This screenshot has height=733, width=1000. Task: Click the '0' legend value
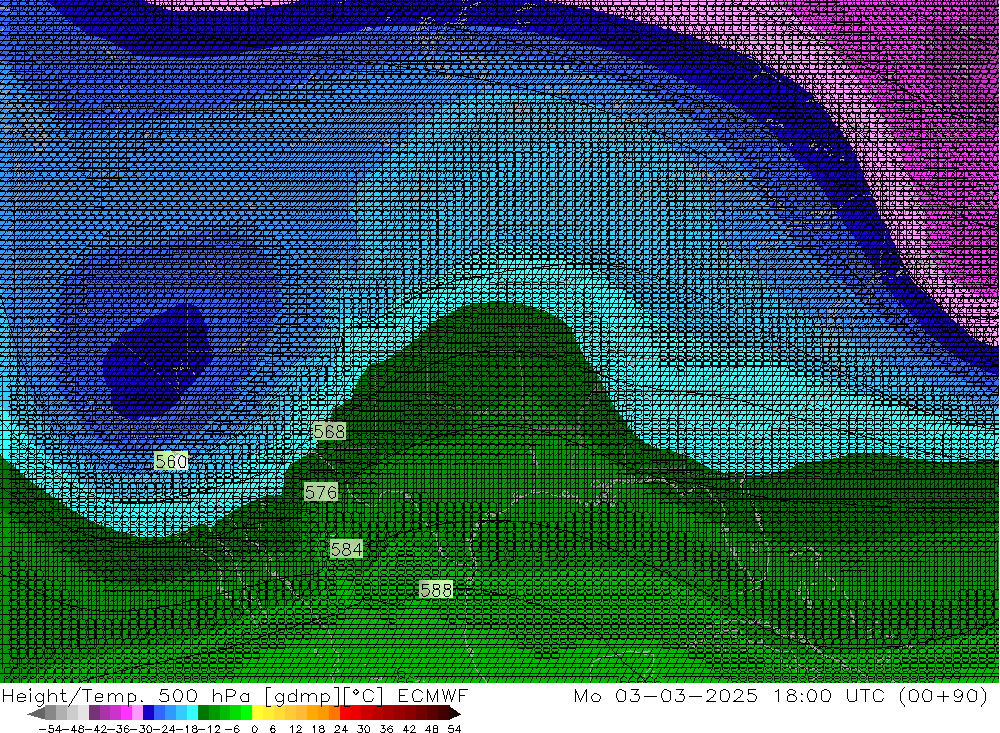254,729
